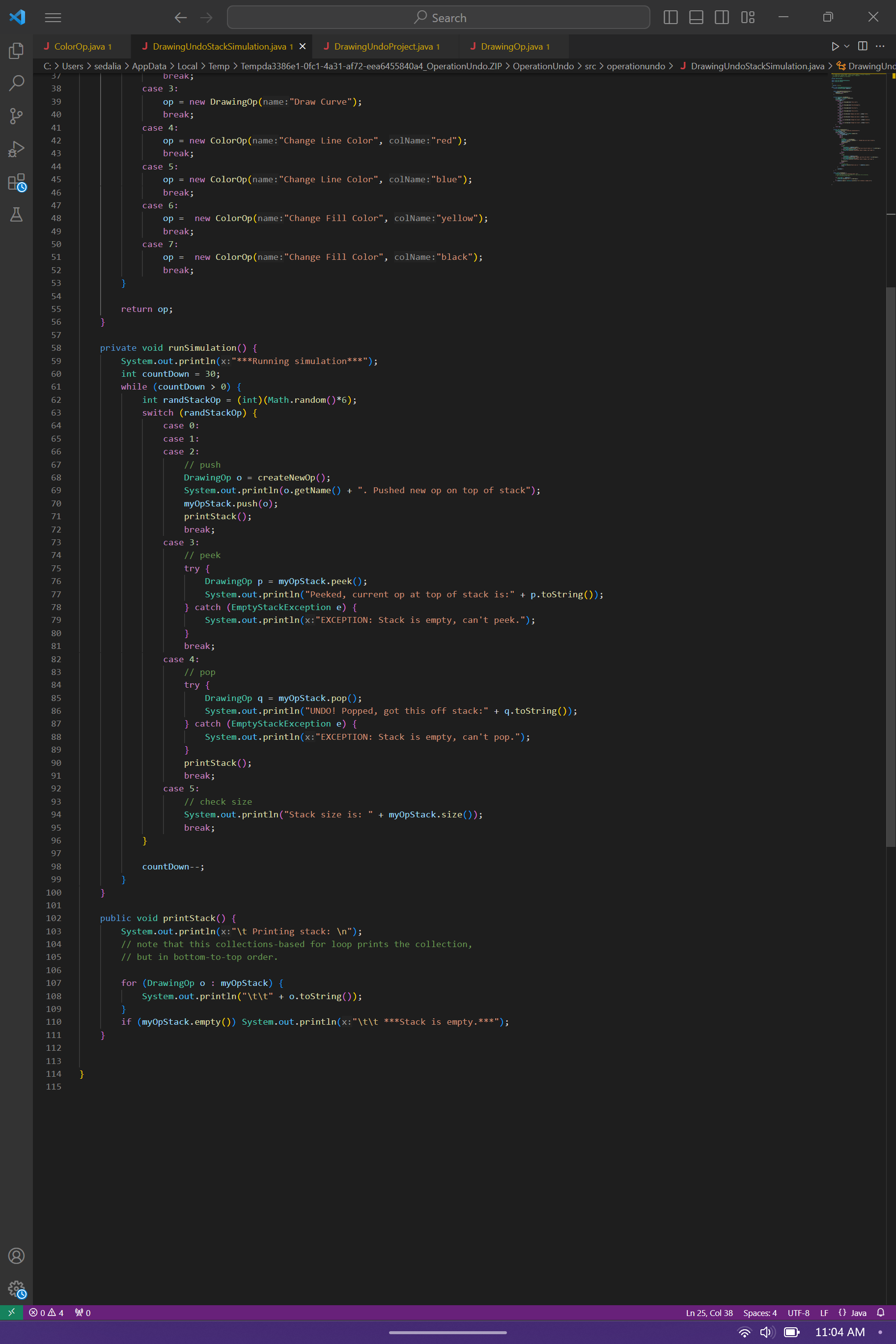Viewport: 896px width, 1344px height.
Task: Click Ln 25, Col 38 to go to line
Action: click(708, 1313)
